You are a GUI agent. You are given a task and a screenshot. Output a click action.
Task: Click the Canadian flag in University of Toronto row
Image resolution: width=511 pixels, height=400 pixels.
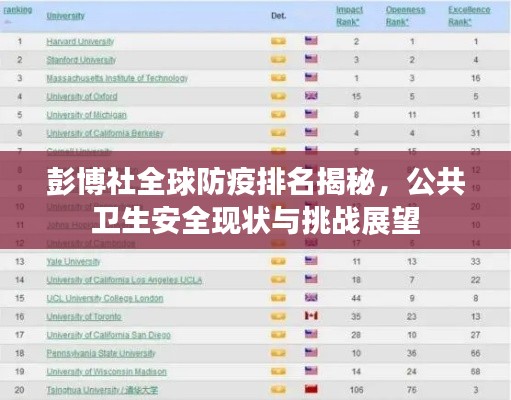coord(311,316)
